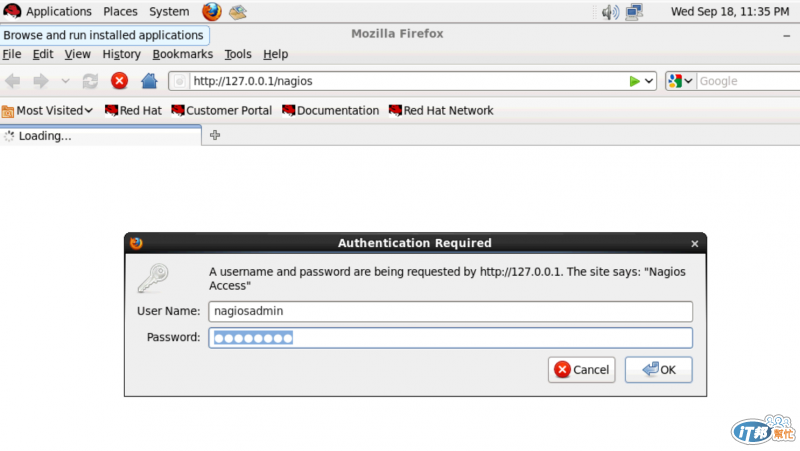Screen dimensions: 800x451
Task: Open the Tools menu
Action: pos(238,54)
